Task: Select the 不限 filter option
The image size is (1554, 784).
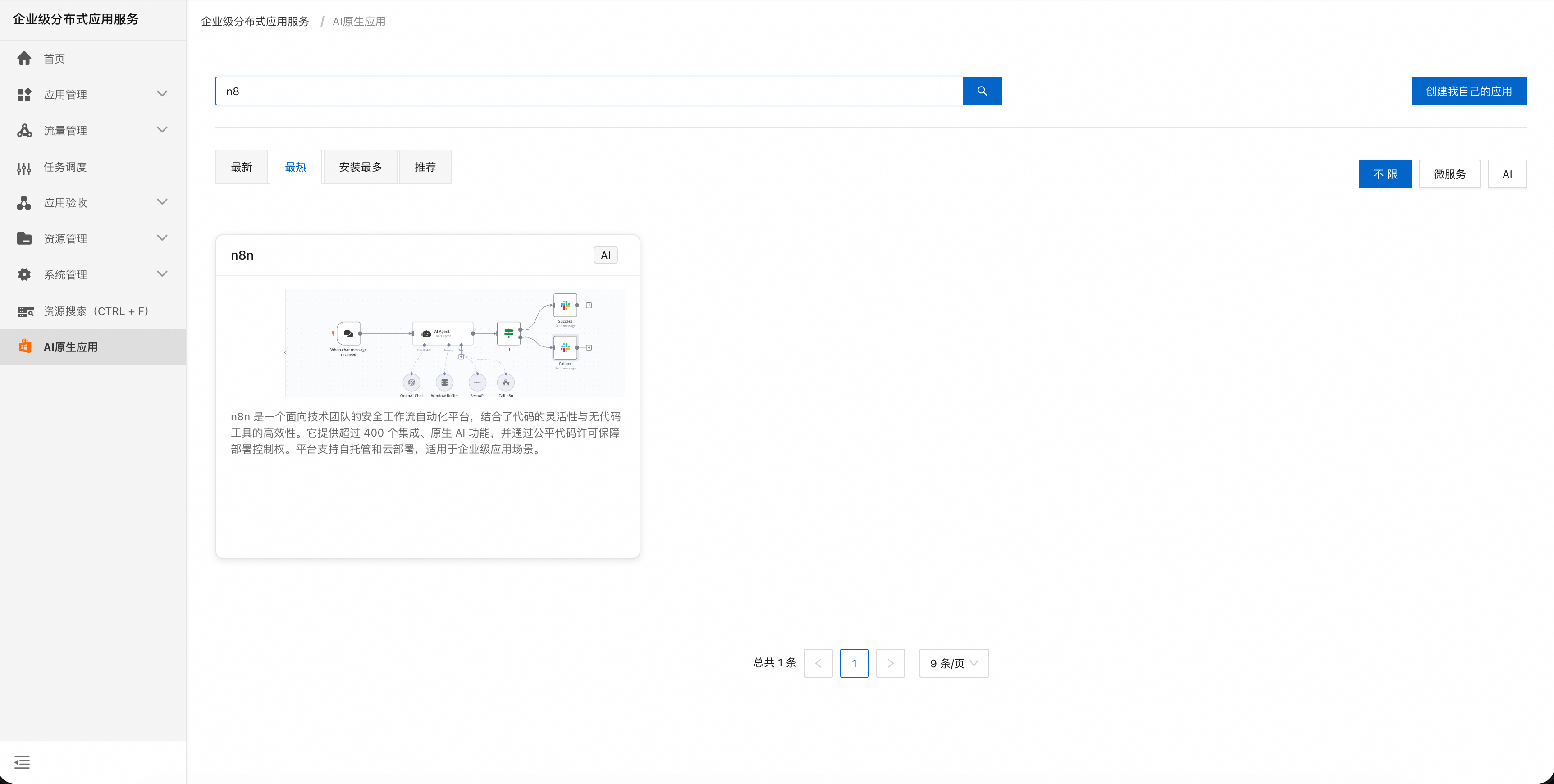Action: (1385, 174)
